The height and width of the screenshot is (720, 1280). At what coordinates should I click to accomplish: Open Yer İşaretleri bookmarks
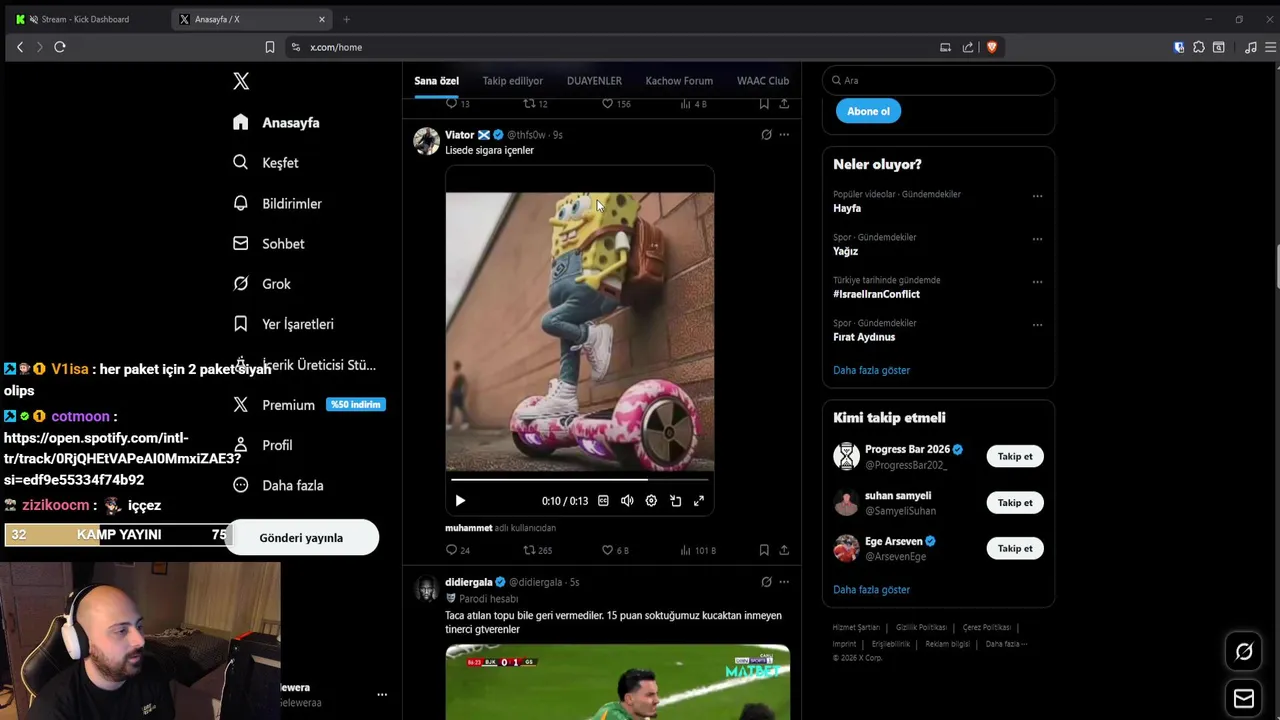coord(283,324)
